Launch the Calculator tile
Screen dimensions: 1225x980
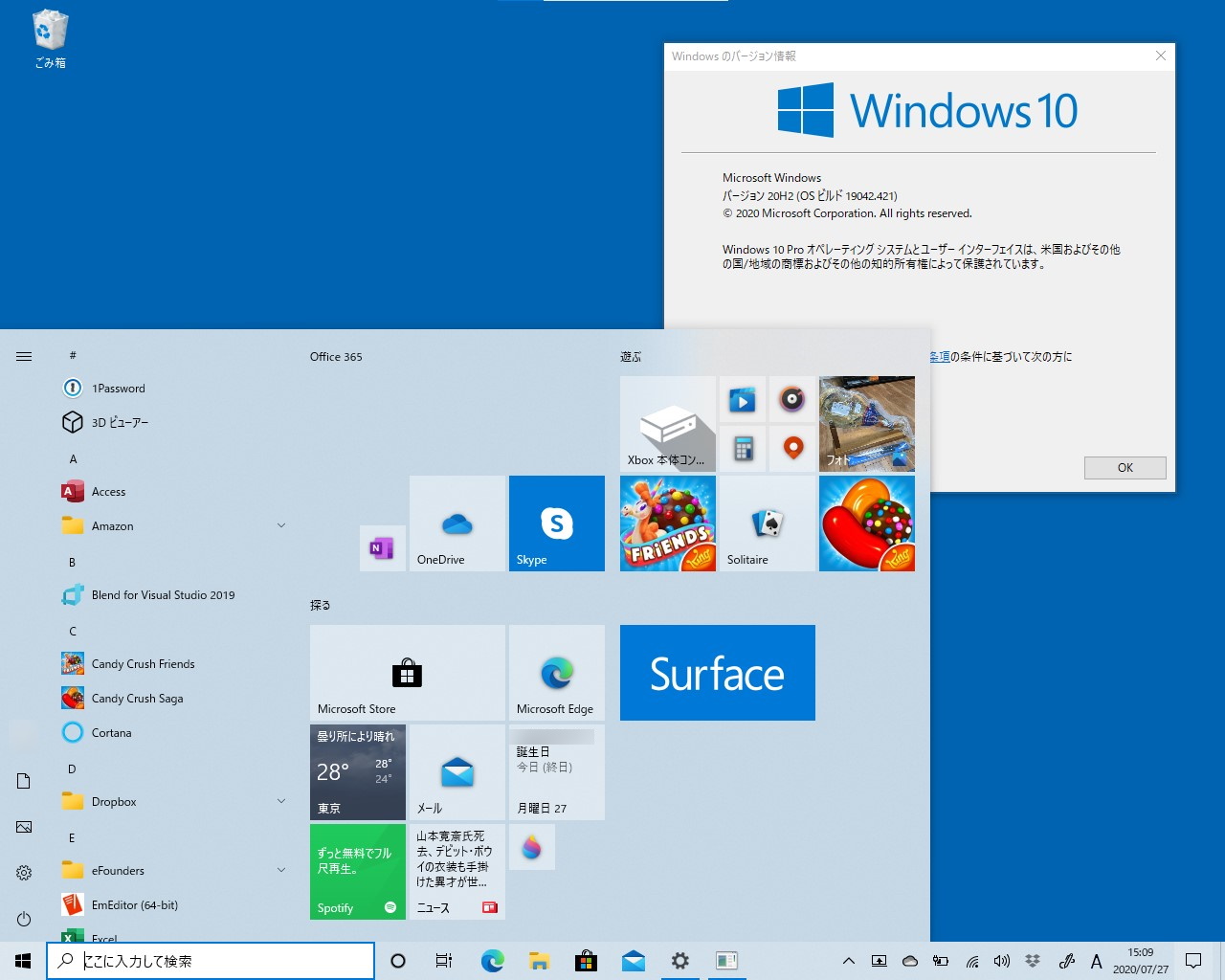(743, 448)
